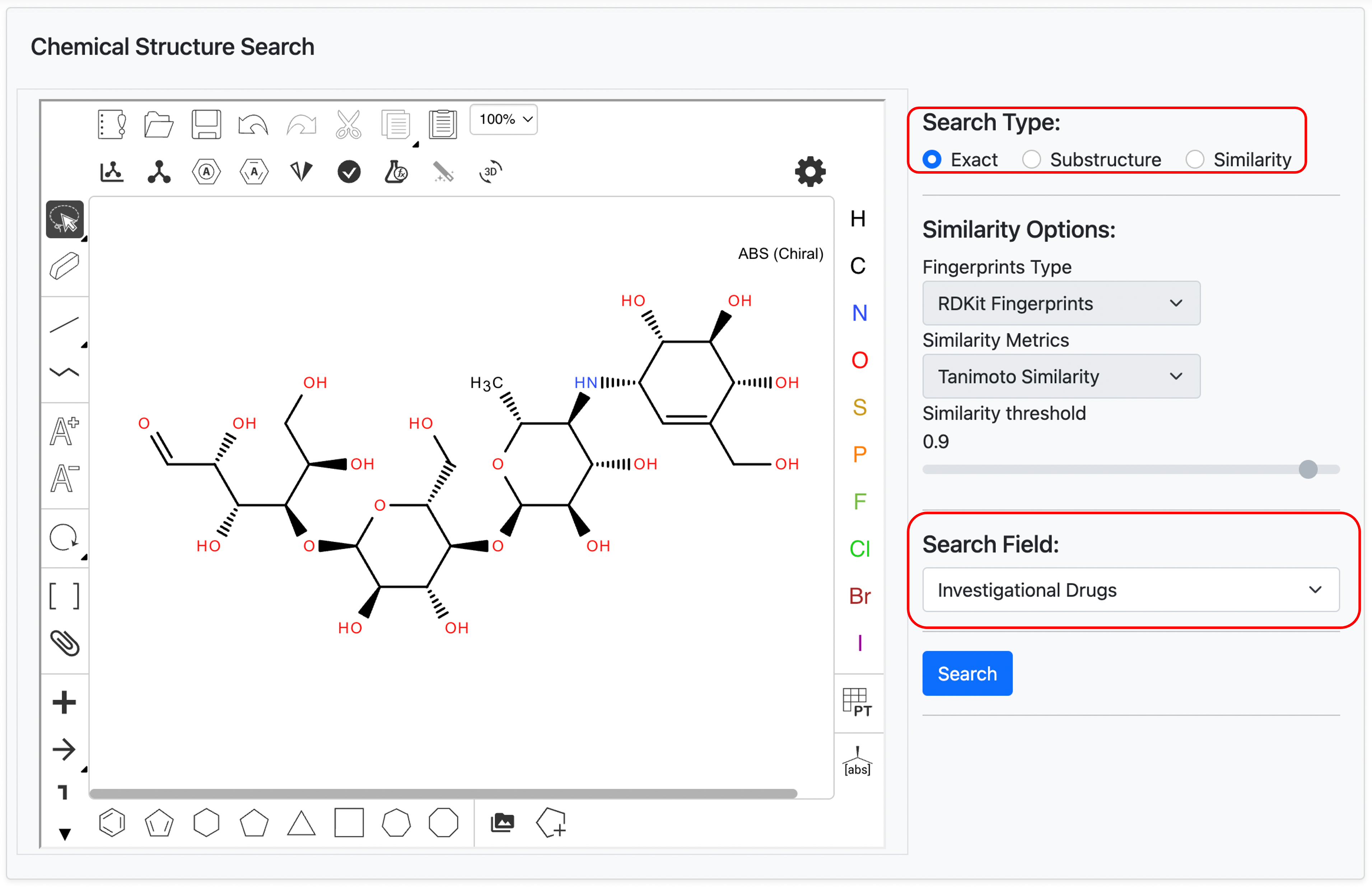
Task: Select Similarity search type
Action: pos(1194,160)
